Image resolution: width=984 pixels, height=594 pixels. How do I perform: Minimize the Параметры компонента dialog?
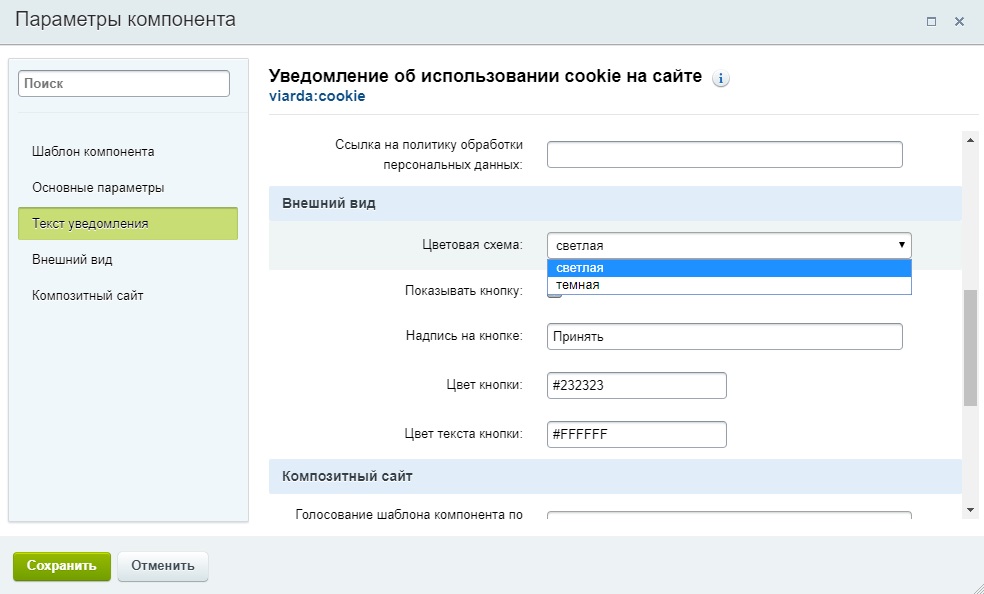click(x=933, y=20)
